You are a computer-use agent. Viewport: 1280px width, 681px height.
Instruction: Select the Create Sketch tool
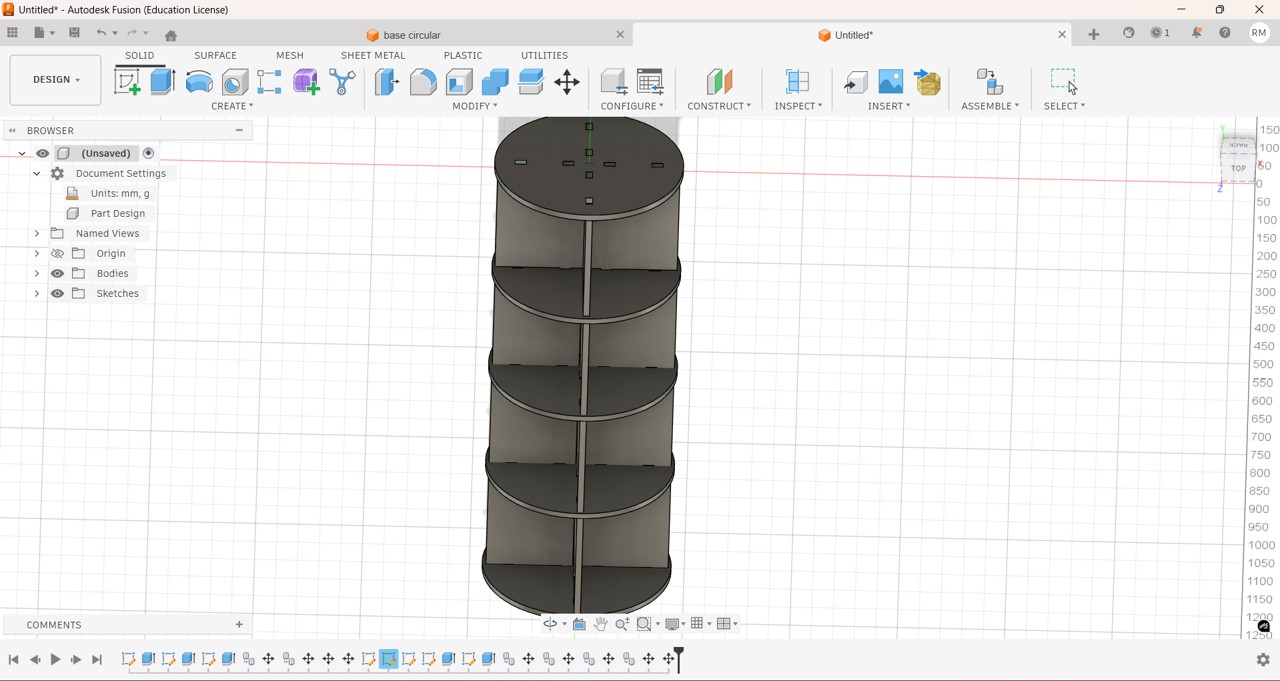point(127,82)
